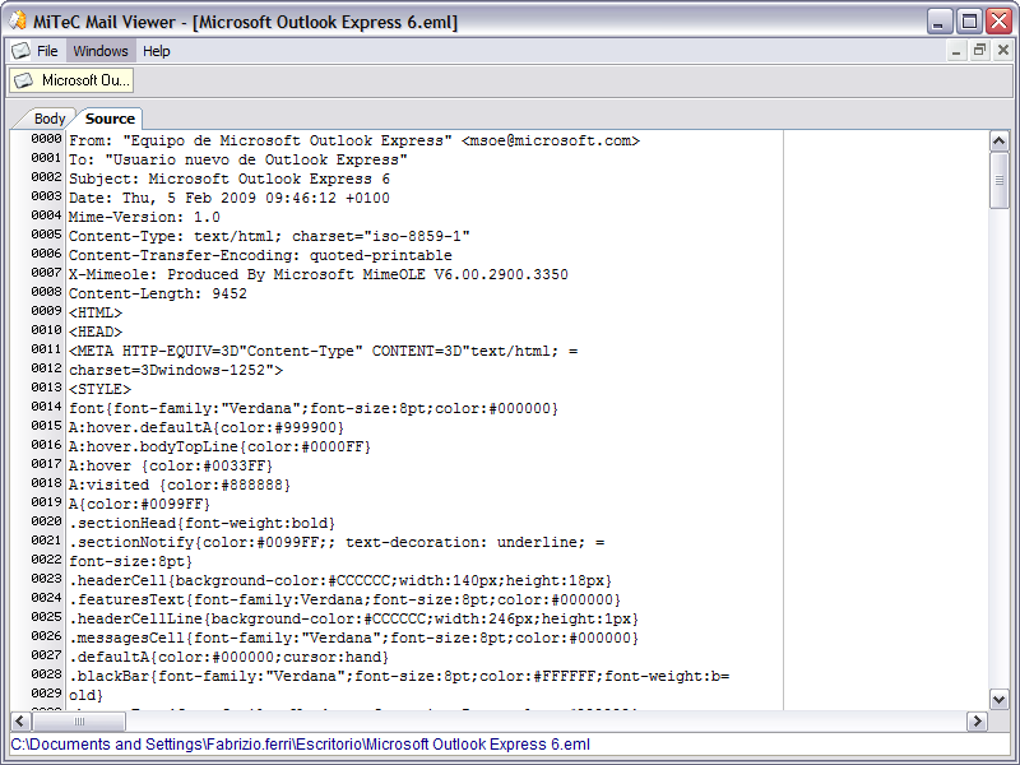This screenshot has width=1020, height=765.
Task: Click the vertical scrollbar down arrow
Action: click(x=999, y=699)
